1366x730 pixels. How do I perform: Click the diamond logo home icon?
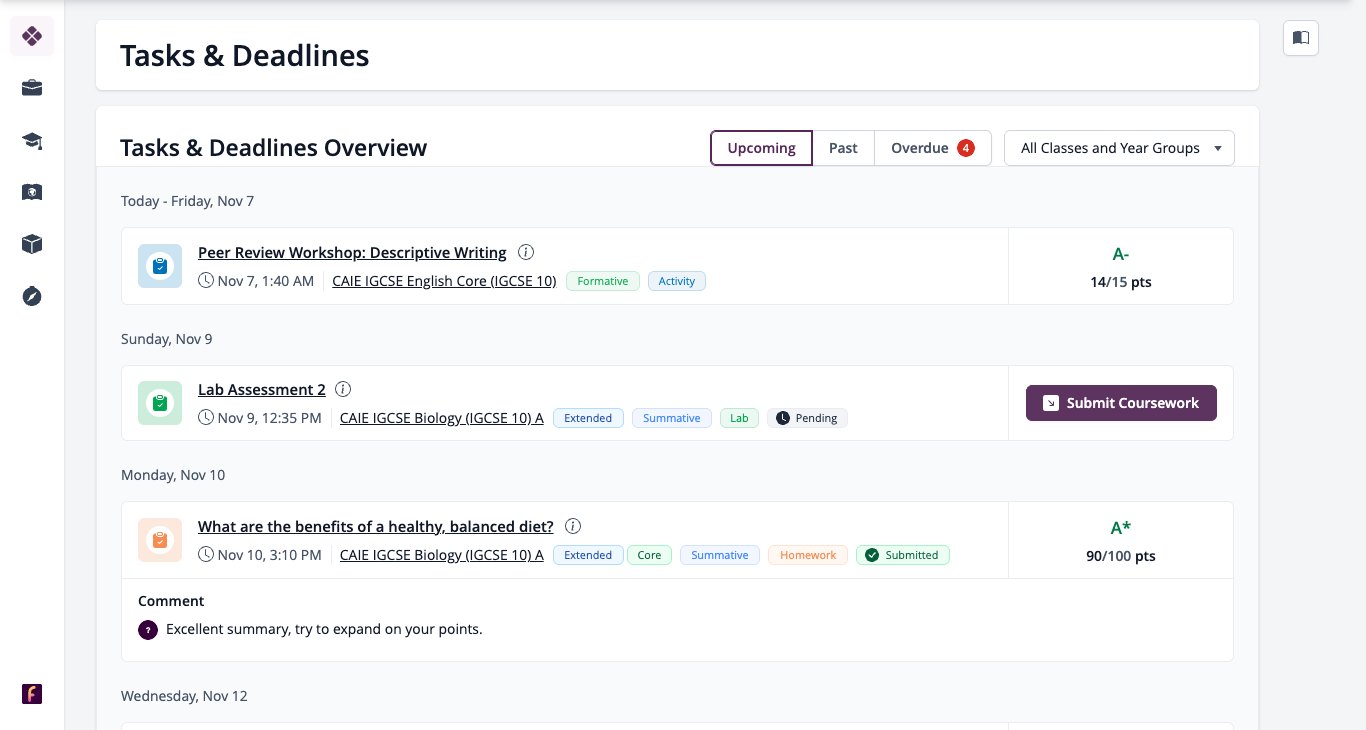[x=32, y=36]
